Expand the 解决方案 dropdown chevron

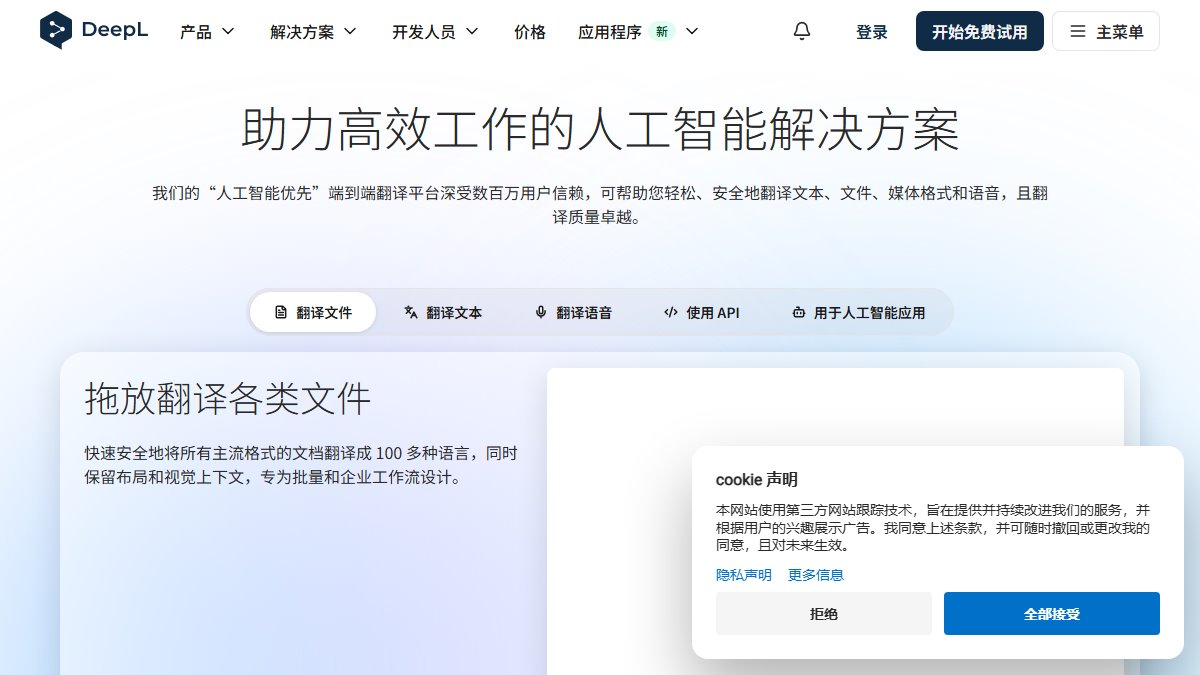click(350, 31)
